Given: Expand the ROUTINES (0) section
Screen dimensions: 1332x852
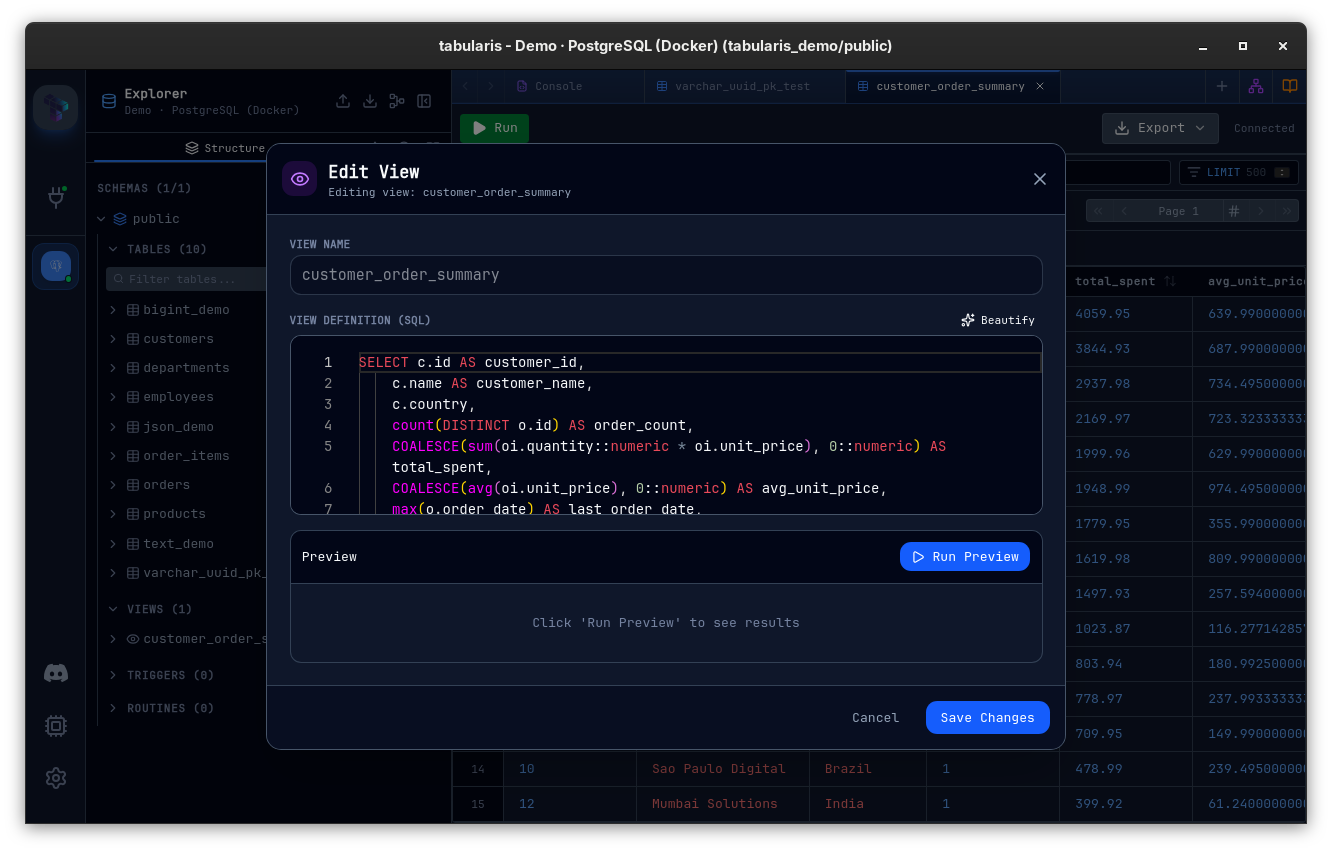Looking at the screenshot, I should [113, 708].
